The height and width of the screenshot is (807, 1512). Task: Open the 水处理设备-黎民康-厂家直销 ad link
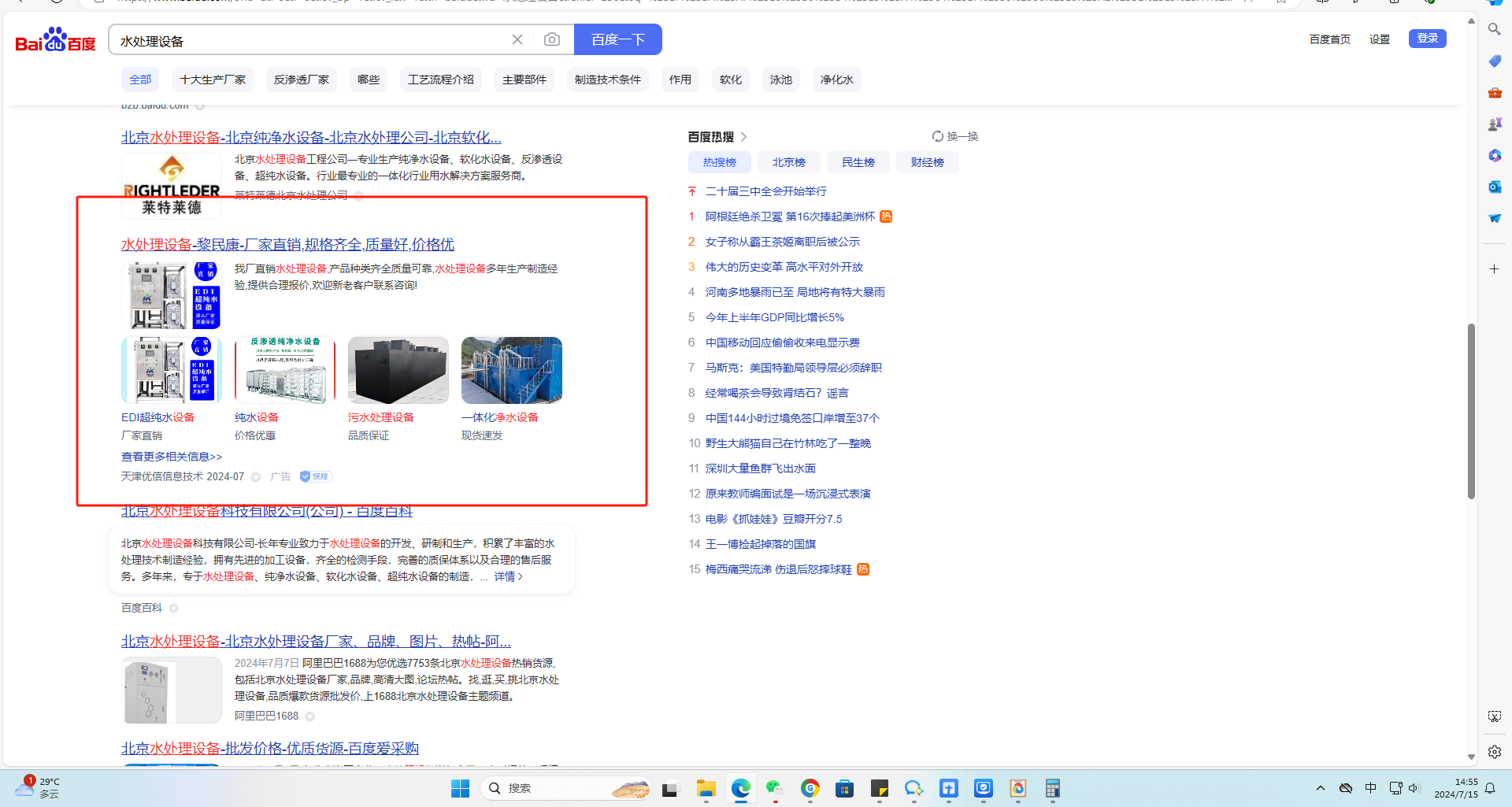(287, 244)
